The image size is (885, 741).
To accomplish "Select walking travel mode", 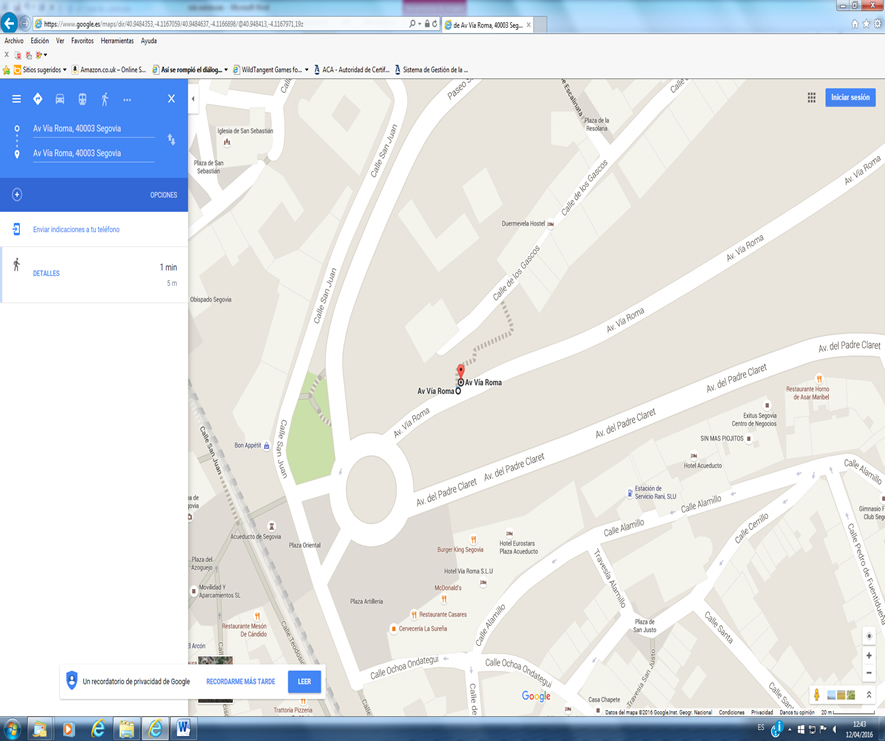I will [x=104, y=99].
